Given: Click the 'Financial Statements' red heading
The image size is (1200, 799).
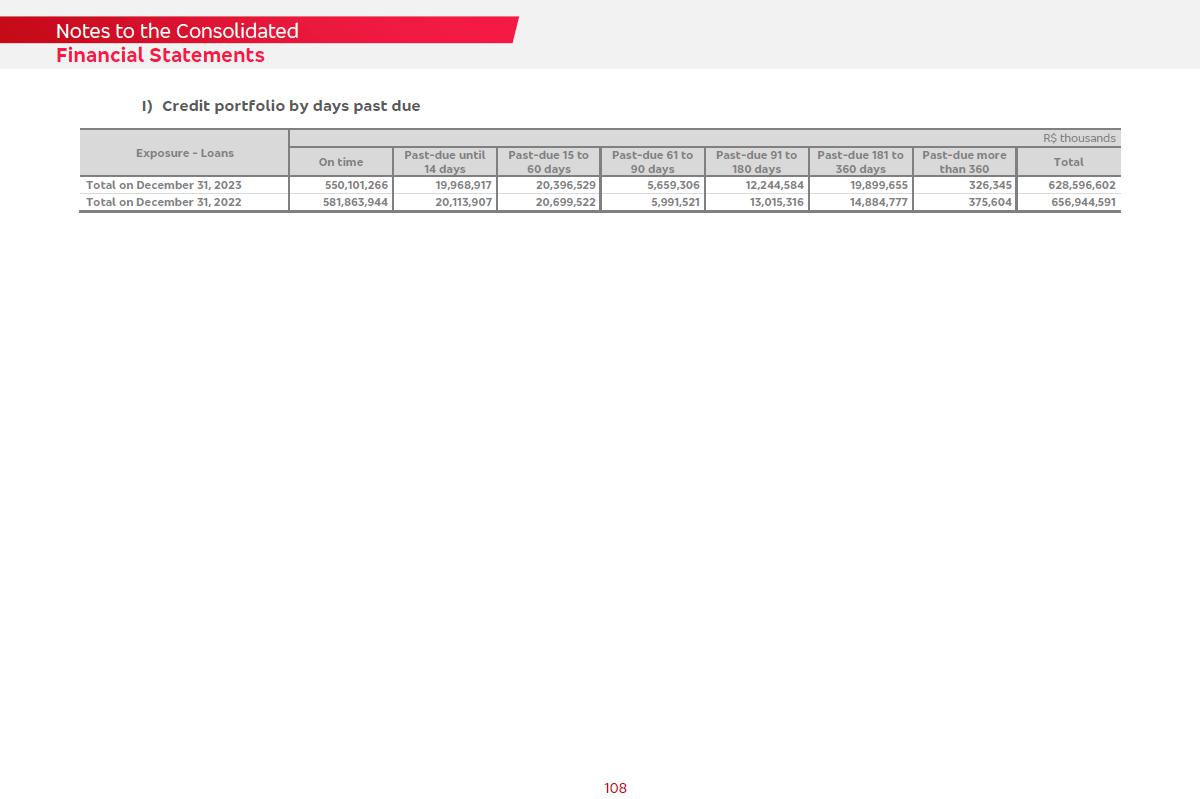Looking at the screenshot, I should 160,56.
